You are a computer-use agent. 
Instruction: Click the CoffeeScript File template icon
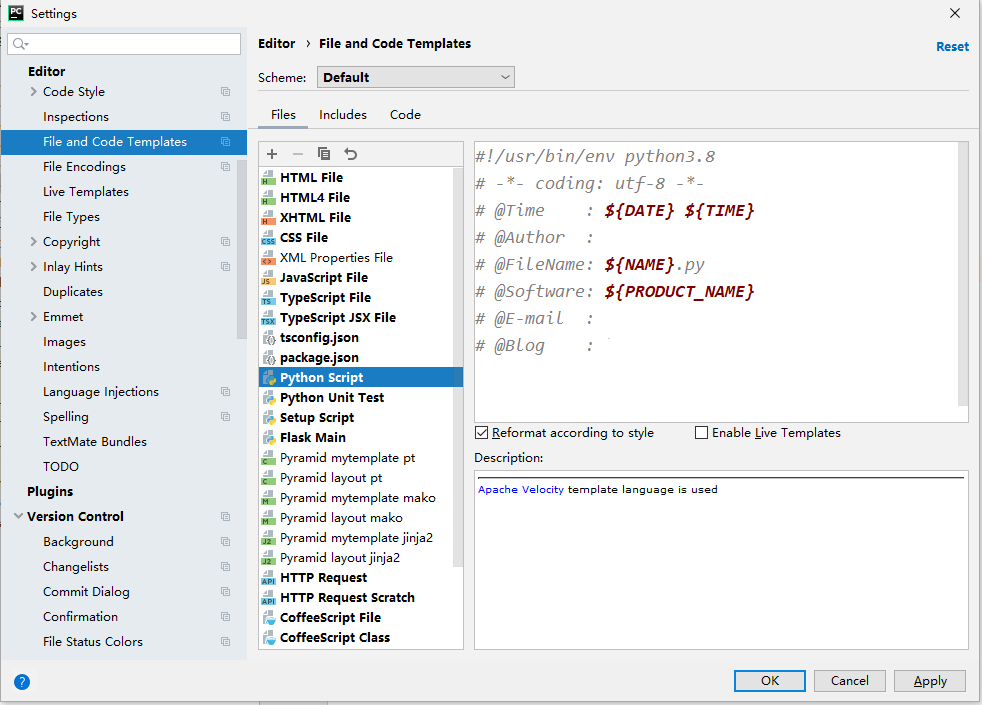pyautogui.click(x=269, y=618)
